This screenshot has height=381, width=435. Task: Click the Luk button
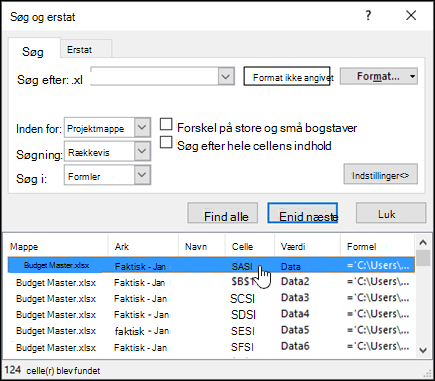391,213
